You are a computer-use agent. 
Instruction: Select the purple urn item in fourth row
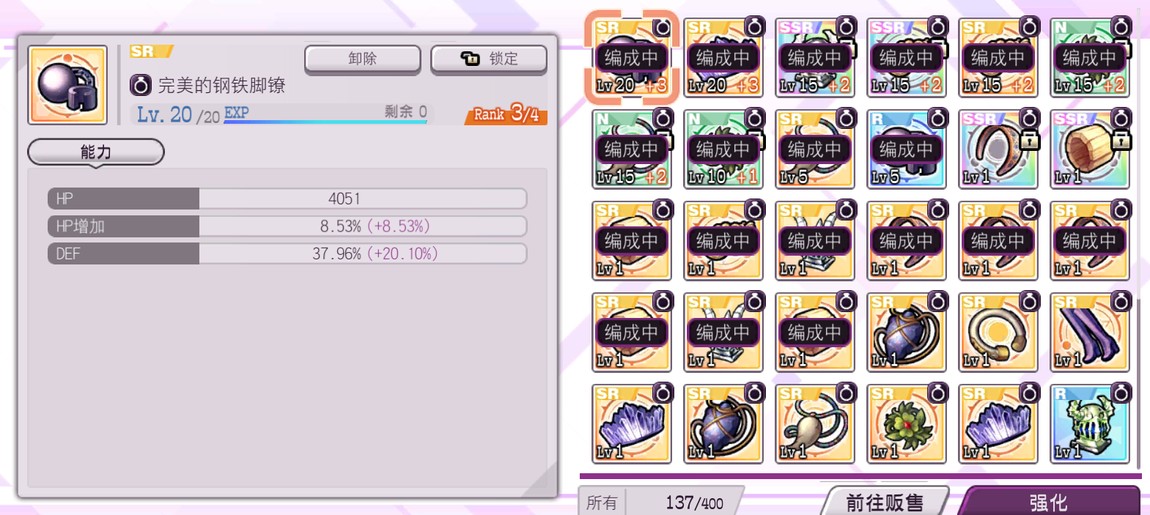[x=907, y=332]
